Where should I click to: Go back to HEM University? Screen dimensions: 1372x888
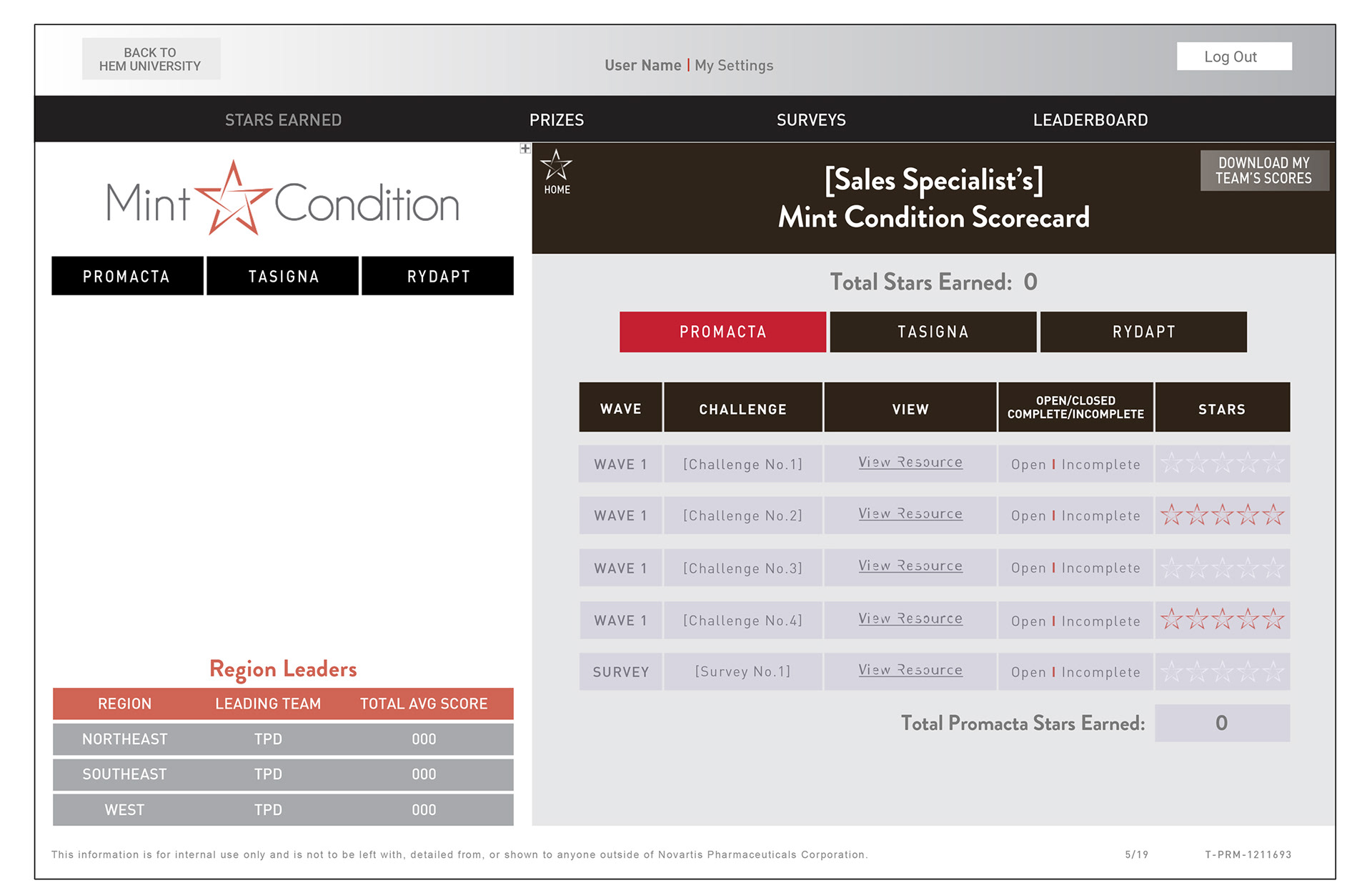[x=151, y=59]
